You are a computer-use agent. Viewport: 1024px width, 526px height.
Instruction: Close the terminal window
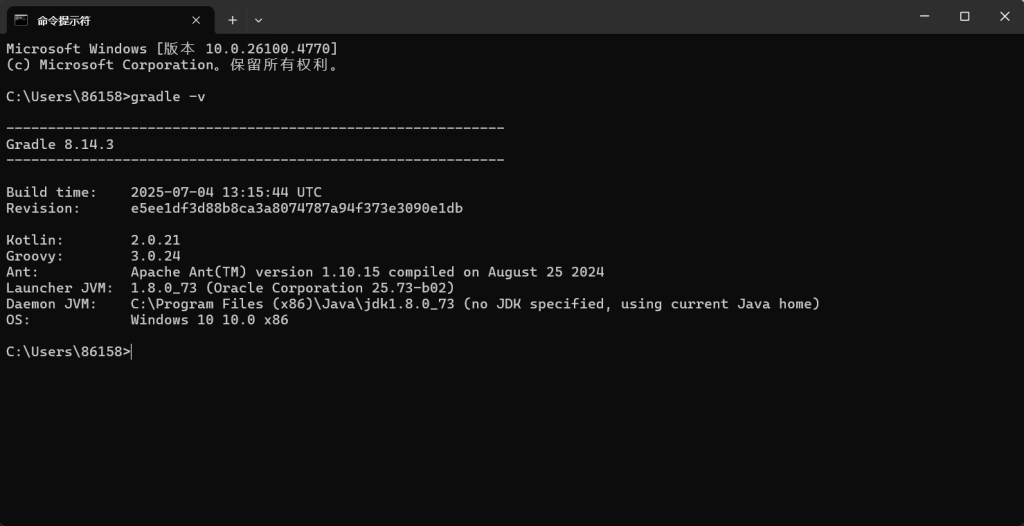1004,16
